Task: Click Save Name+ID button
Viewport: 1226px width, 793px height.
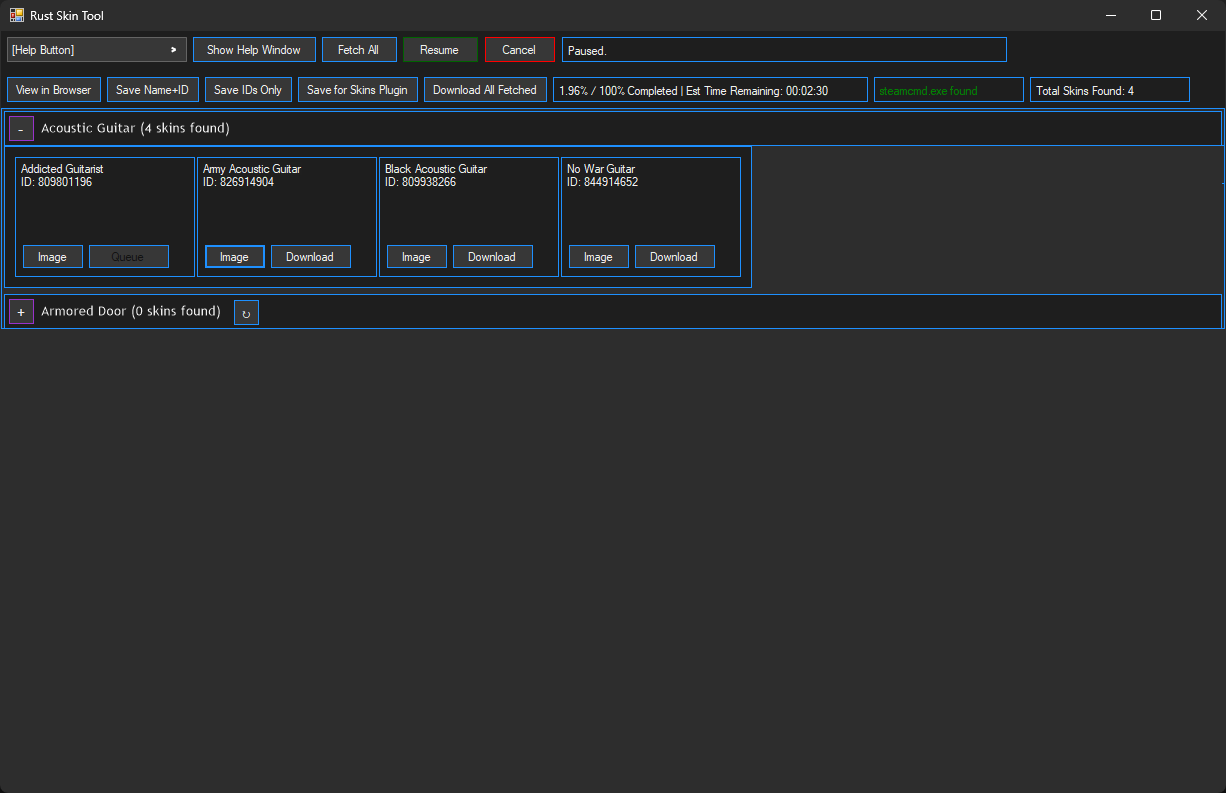Action: [x=152, y=89]
